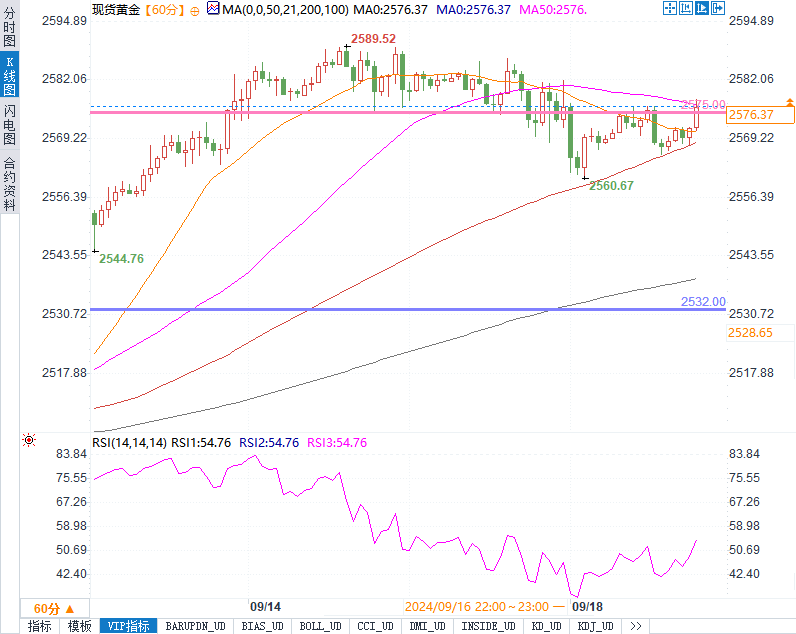796x634 pixels.
Task: Select the 闪电图 side tab
Action: [x=9, y=123]
